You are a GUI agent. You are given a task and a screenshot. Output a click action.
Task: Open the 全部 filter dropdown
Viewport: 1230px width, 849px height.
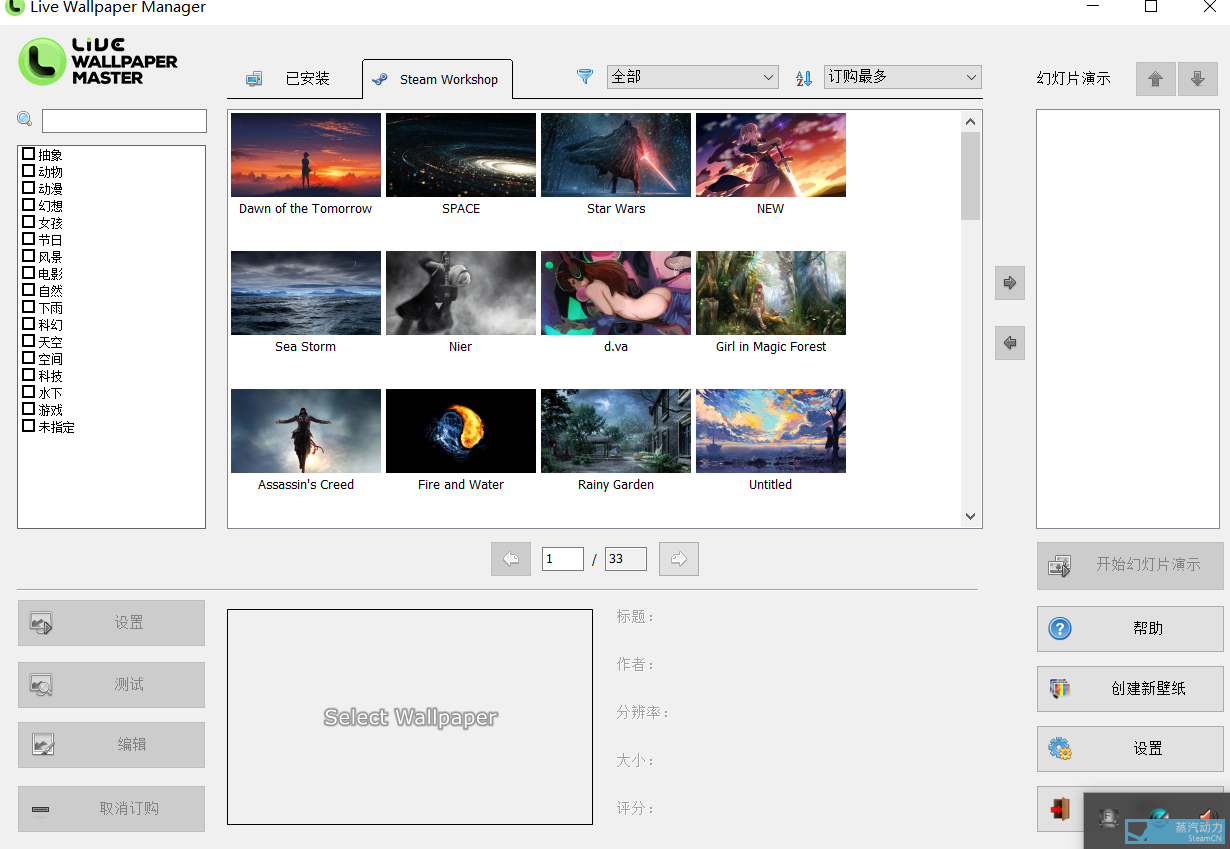click(x=692, y=77)
